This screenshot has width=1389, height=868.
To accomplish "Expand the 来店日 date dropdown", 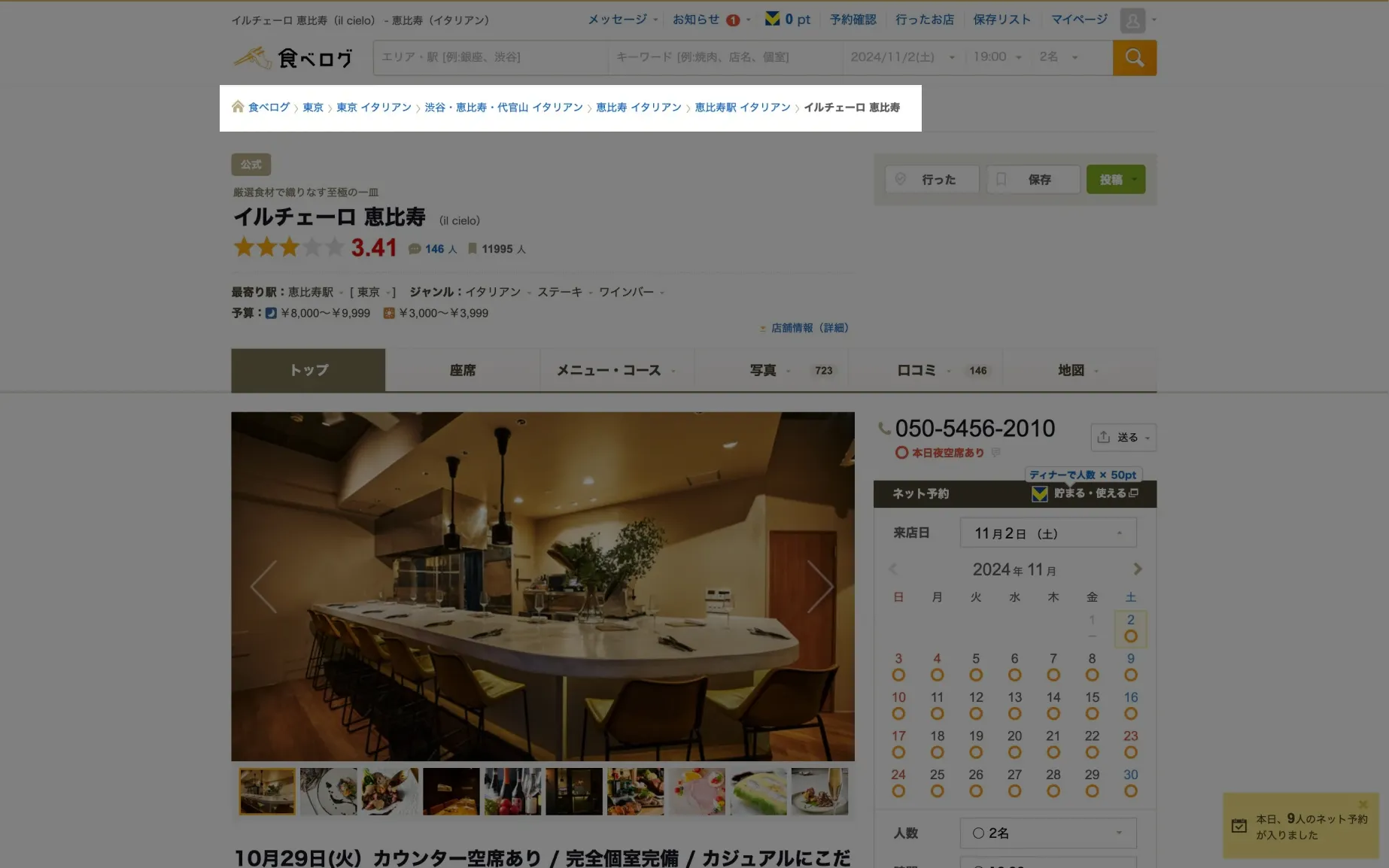I will (x=1047, y=533).
